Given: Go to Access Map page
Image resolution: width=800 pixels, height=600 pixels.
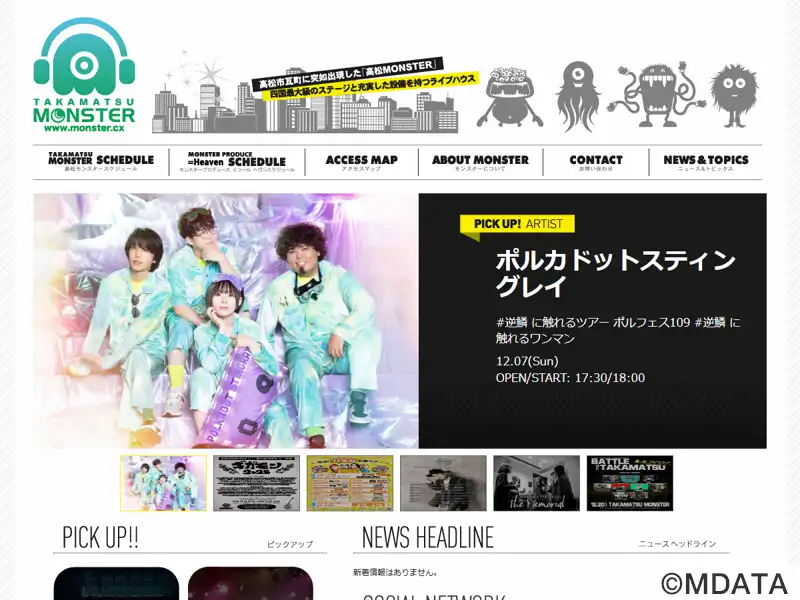Looking at the screenshot, I should [x=361, y=162].
